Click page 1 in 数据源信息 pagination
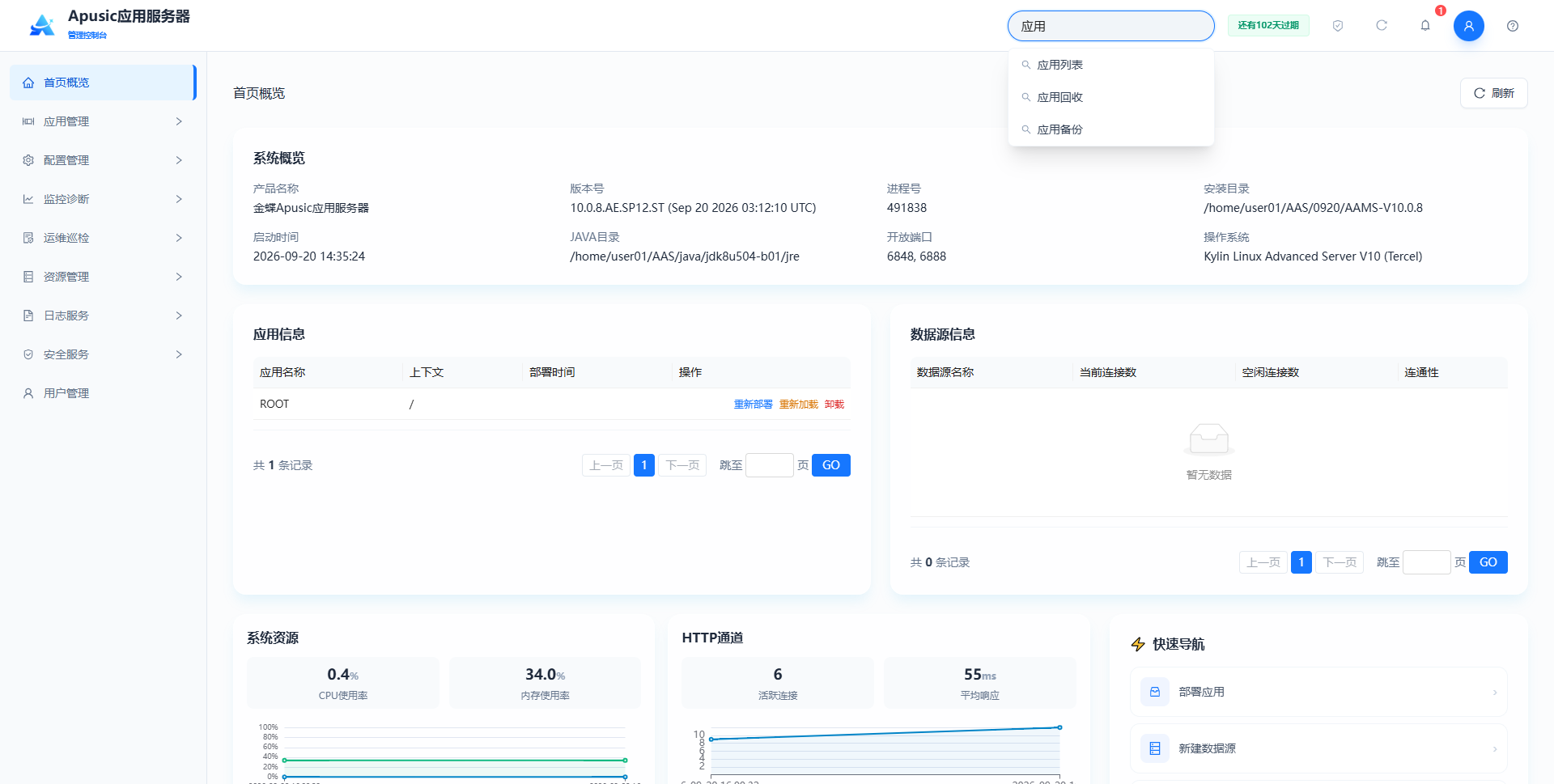Image resolution: width=1554 pixels, height=784 pixels. click(x=1301, y=562)
